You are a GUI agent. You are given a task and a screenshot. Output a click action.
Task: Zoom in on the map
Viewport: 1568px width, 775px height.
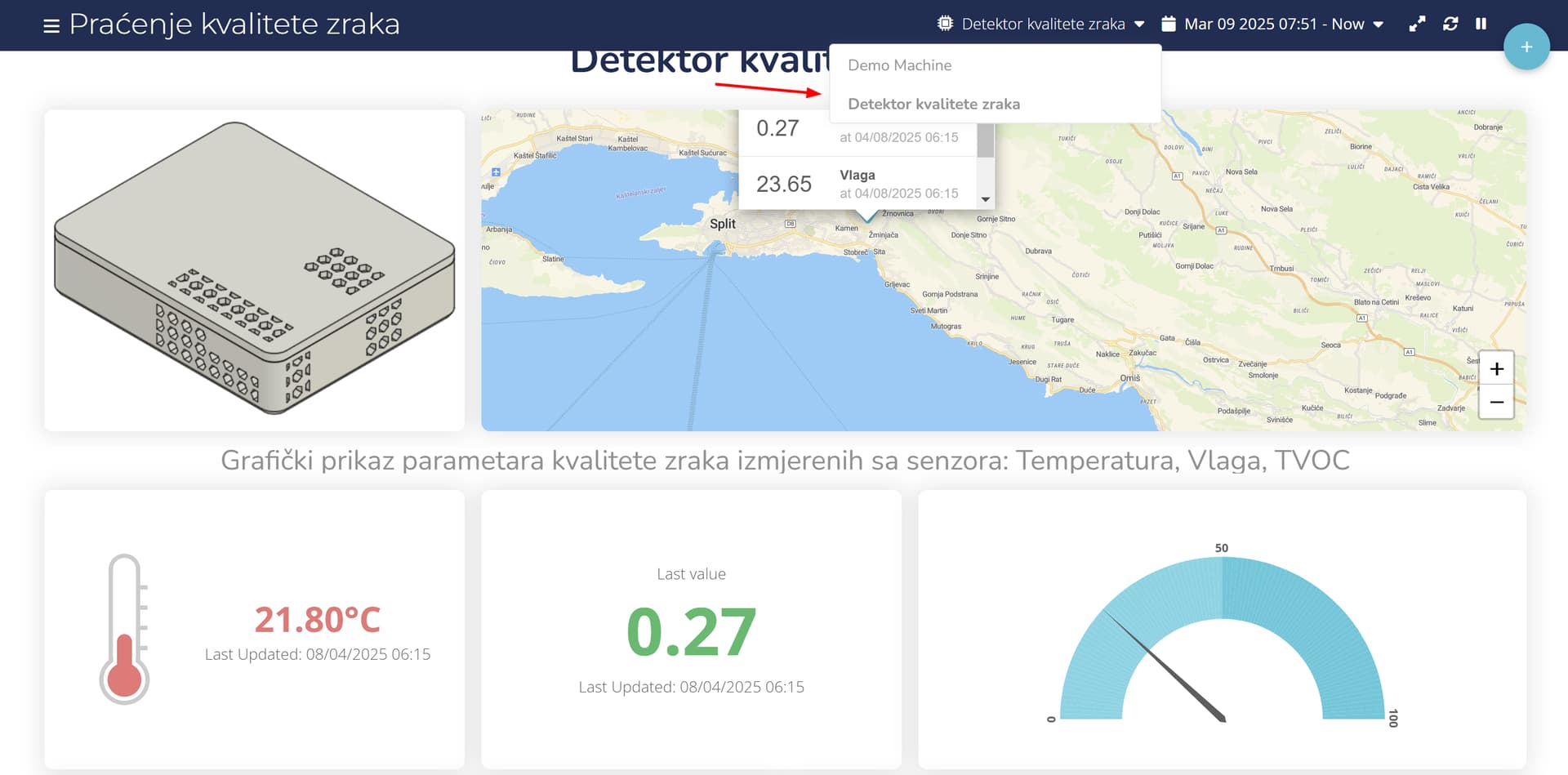click(1496, 369)
